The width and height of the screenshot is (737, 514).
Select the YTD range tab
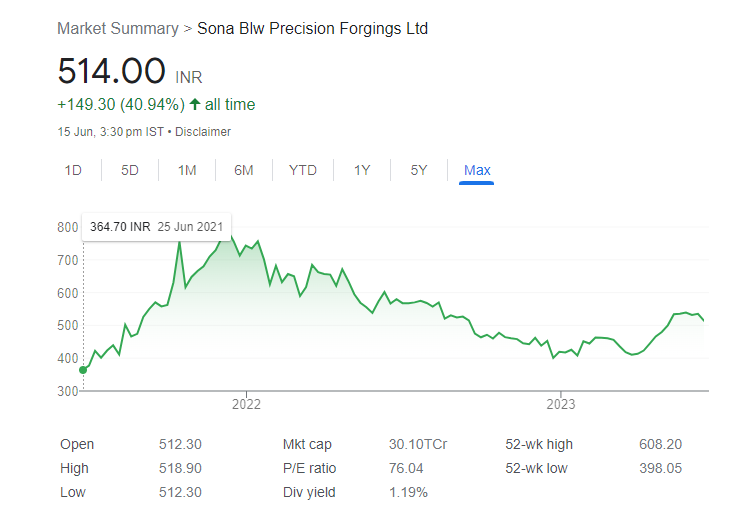[x=303, y=170]
